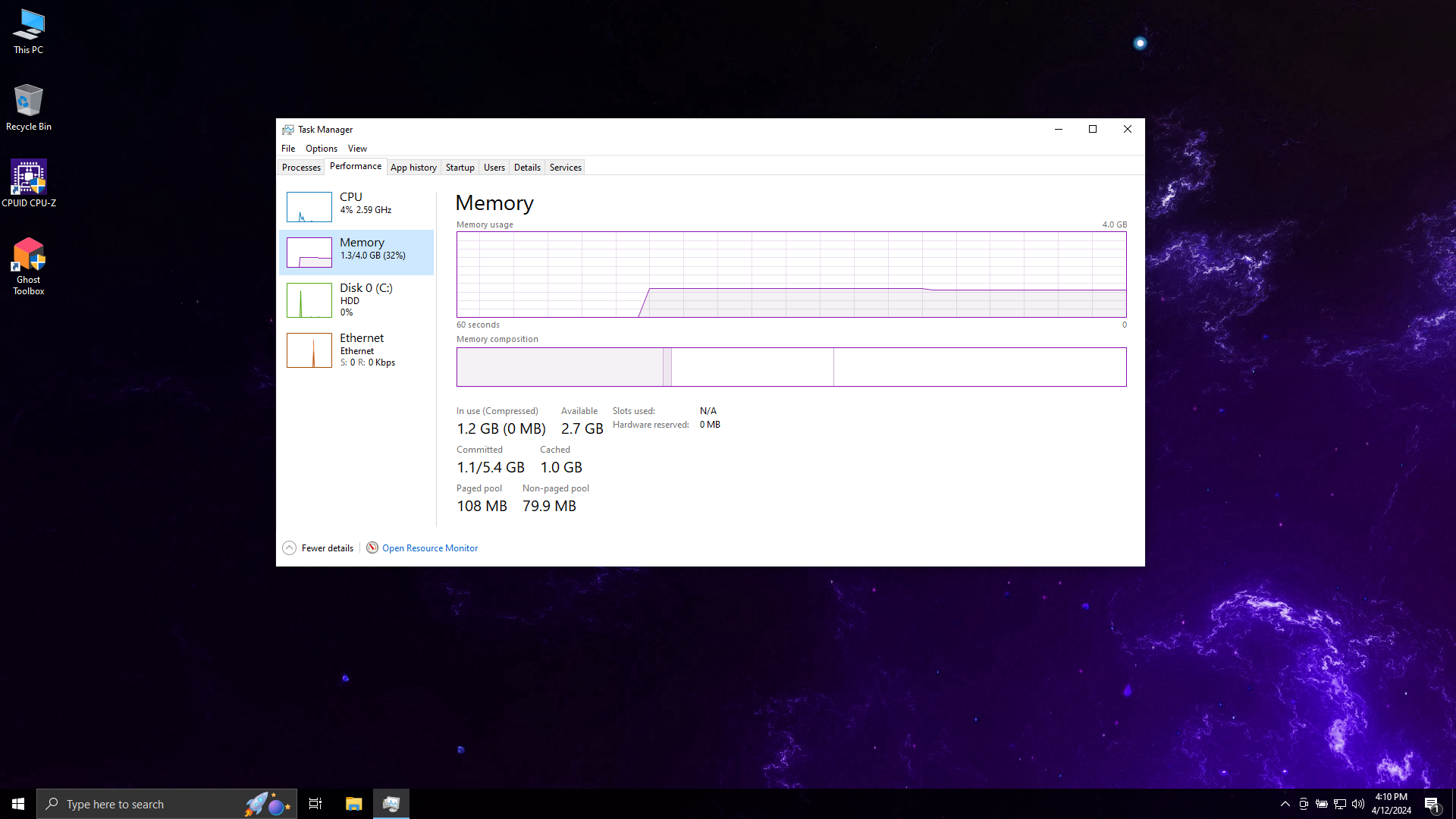Viewport: 1456px width, 819px height.
Task: Go to the Startup tab
Action: [460, 168]
